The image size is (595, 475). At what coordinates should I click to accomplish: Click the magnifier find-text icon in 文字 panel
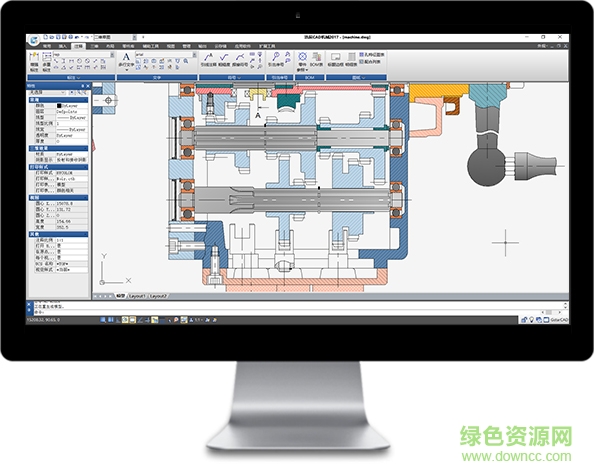[x=186, y=61]
